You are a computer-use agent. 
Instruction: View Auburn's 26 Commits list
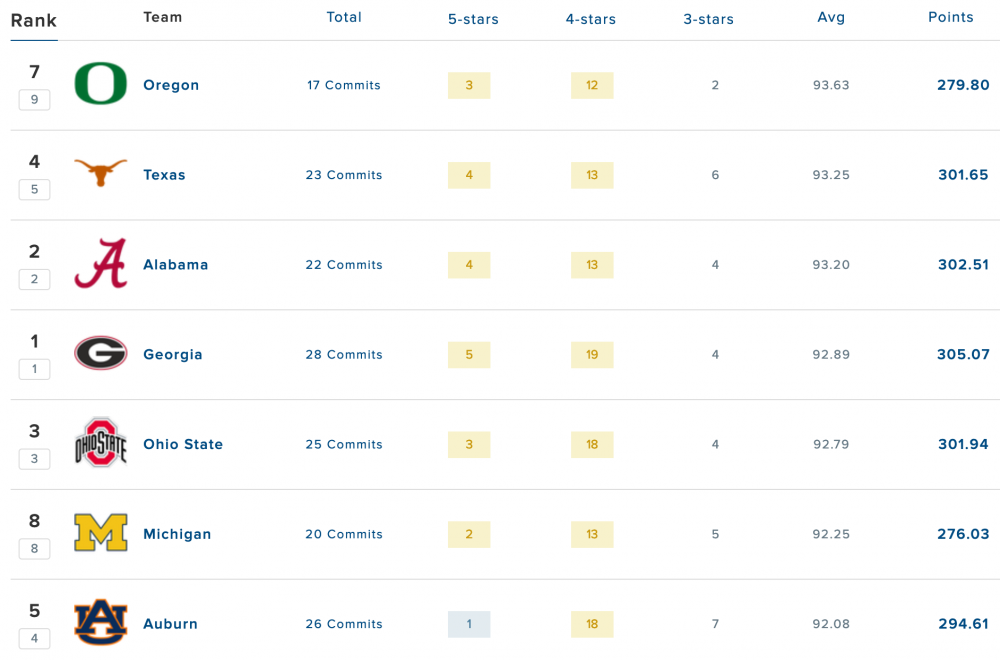pos(344,624)
